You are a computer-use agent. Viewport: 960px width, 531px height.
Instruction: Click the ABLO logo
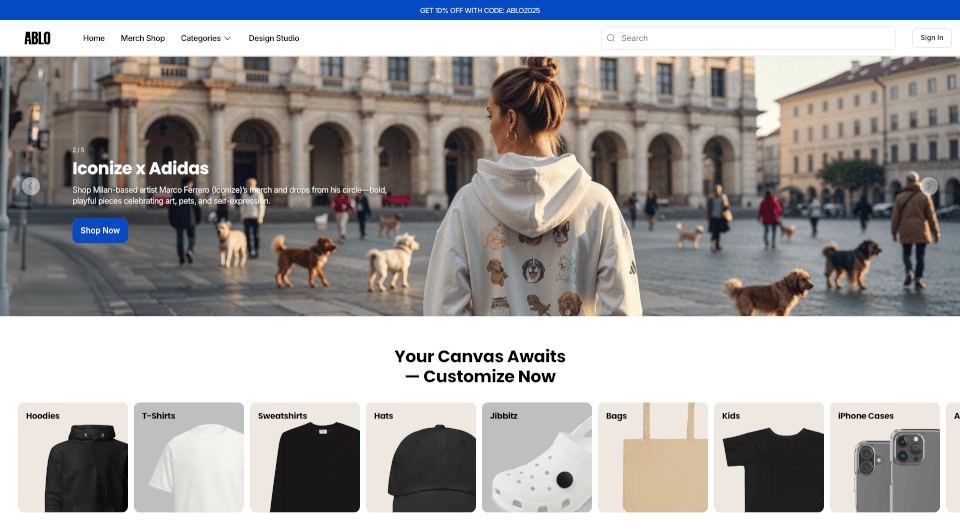37,38
